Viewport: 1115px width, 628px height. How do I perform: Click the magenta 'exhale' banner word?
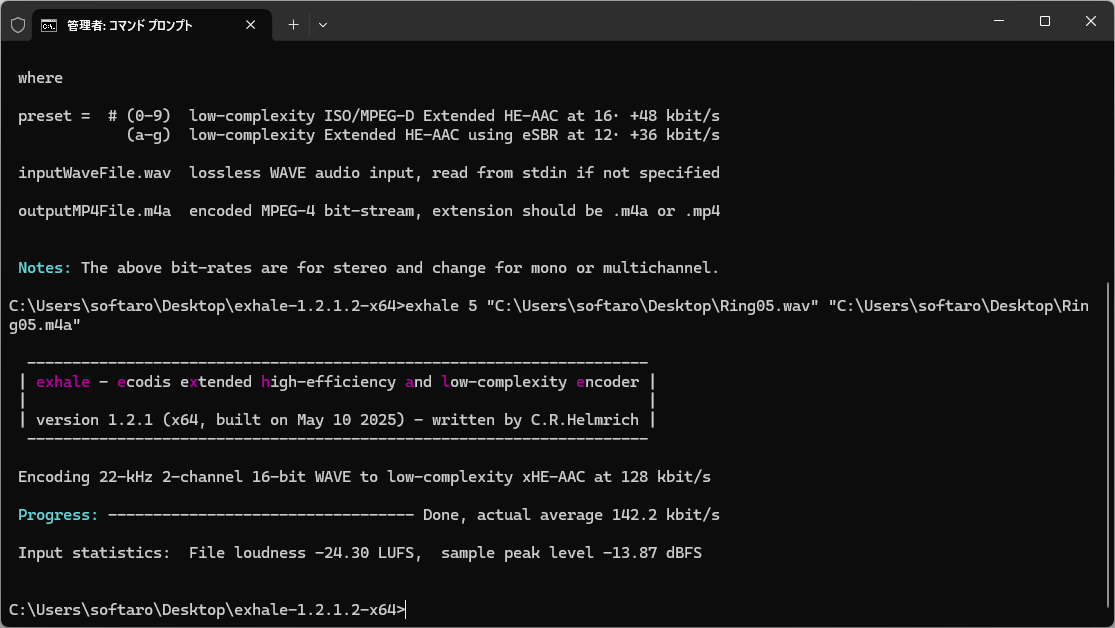click(x=63, y=382)
